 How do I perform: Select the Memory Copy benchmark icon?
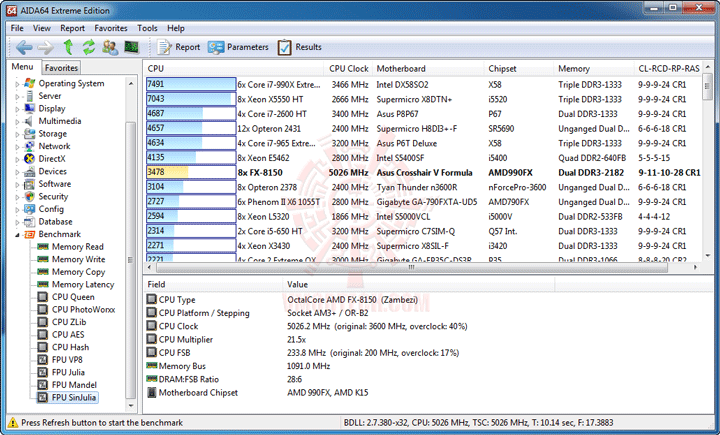(x=43, y=271)
